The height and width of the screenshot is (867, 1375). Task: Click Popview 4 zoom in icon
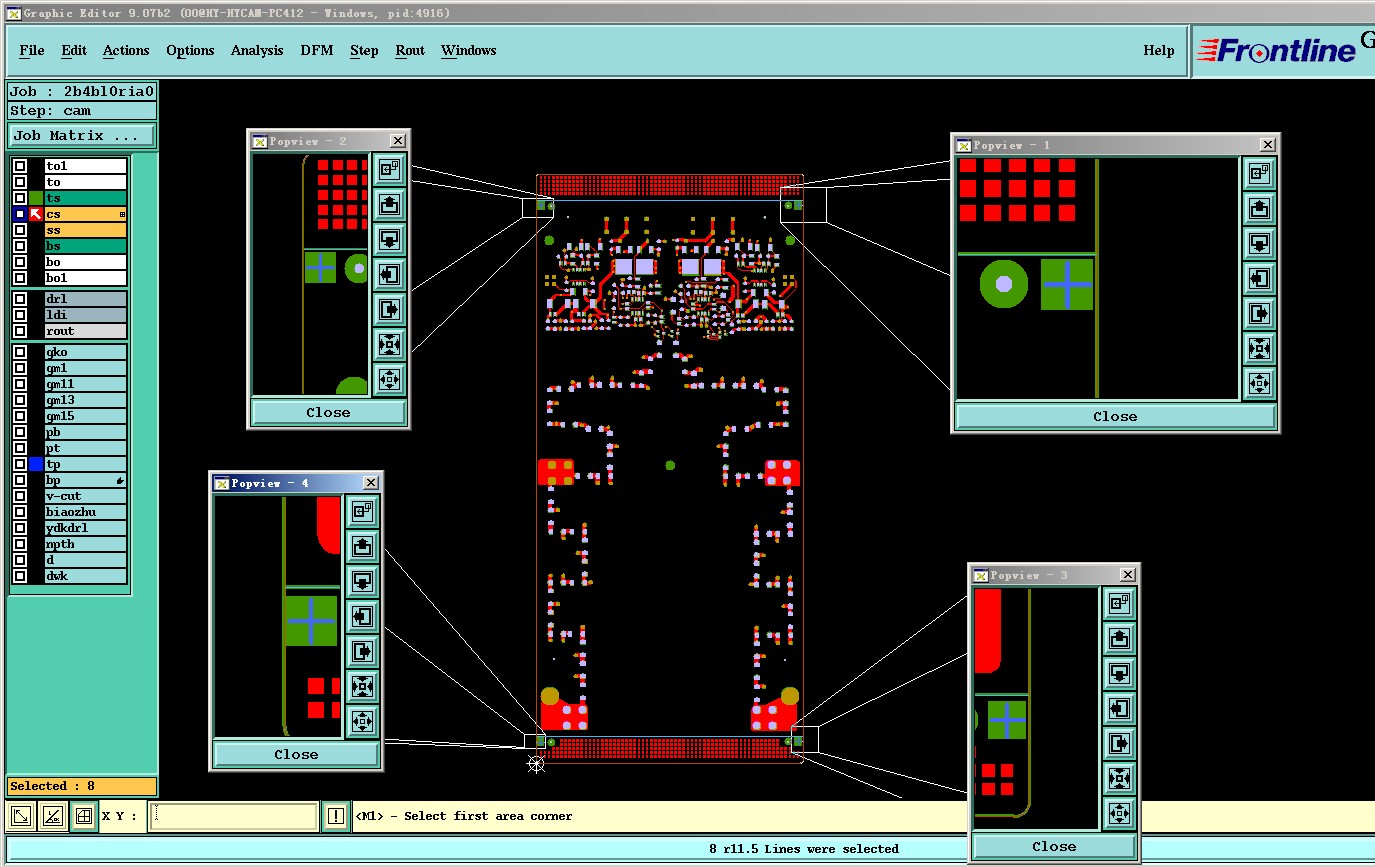(362, 686)
